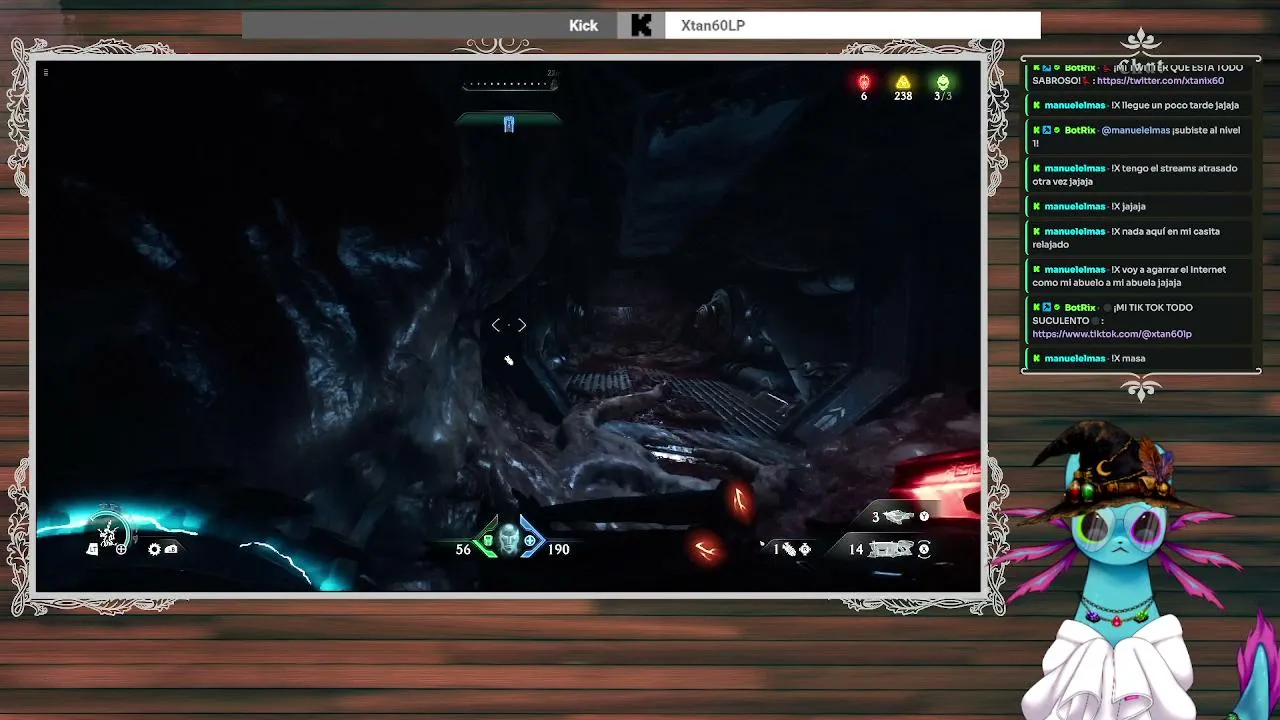Click the chat text 'nada aquí en mi casita relajado'
The image size is (1280, 720).
click(1126, 238)
